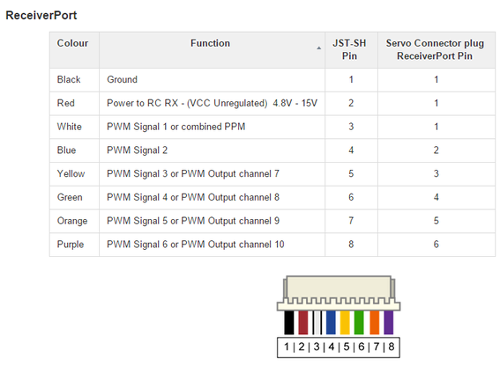Click the blue wire in the connector diagram
Image resolution: width=500 pixels, height=373 pixels.
(x=331, y=322)
